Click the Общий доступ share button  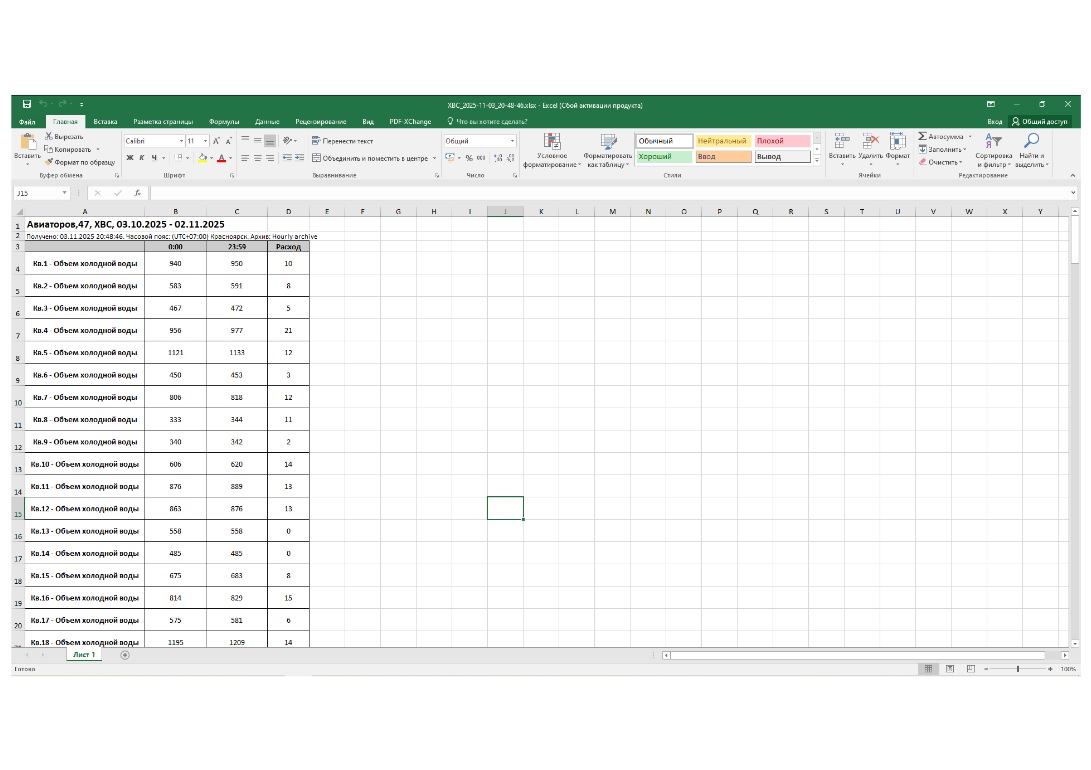tap(1040, 121)
